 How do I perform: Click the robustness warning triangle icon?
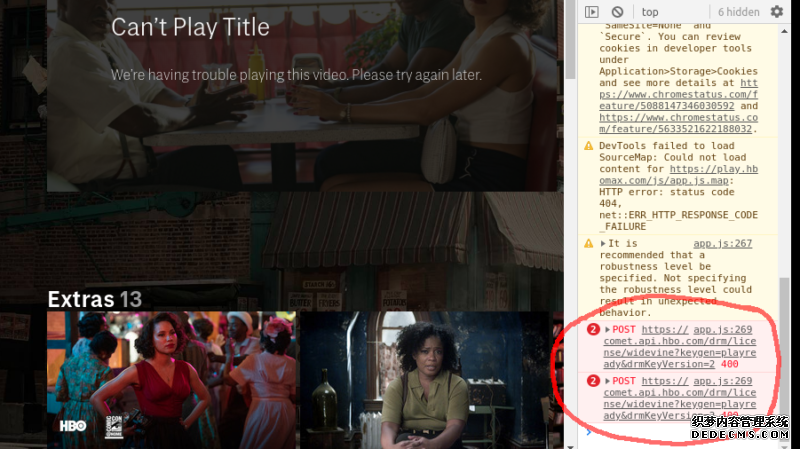589,244
